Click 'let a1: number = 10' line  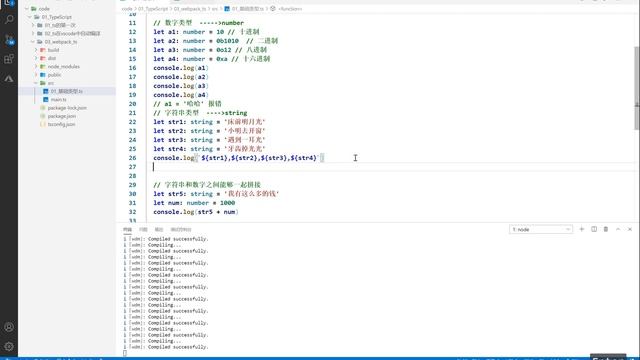(x=206, y=32)
